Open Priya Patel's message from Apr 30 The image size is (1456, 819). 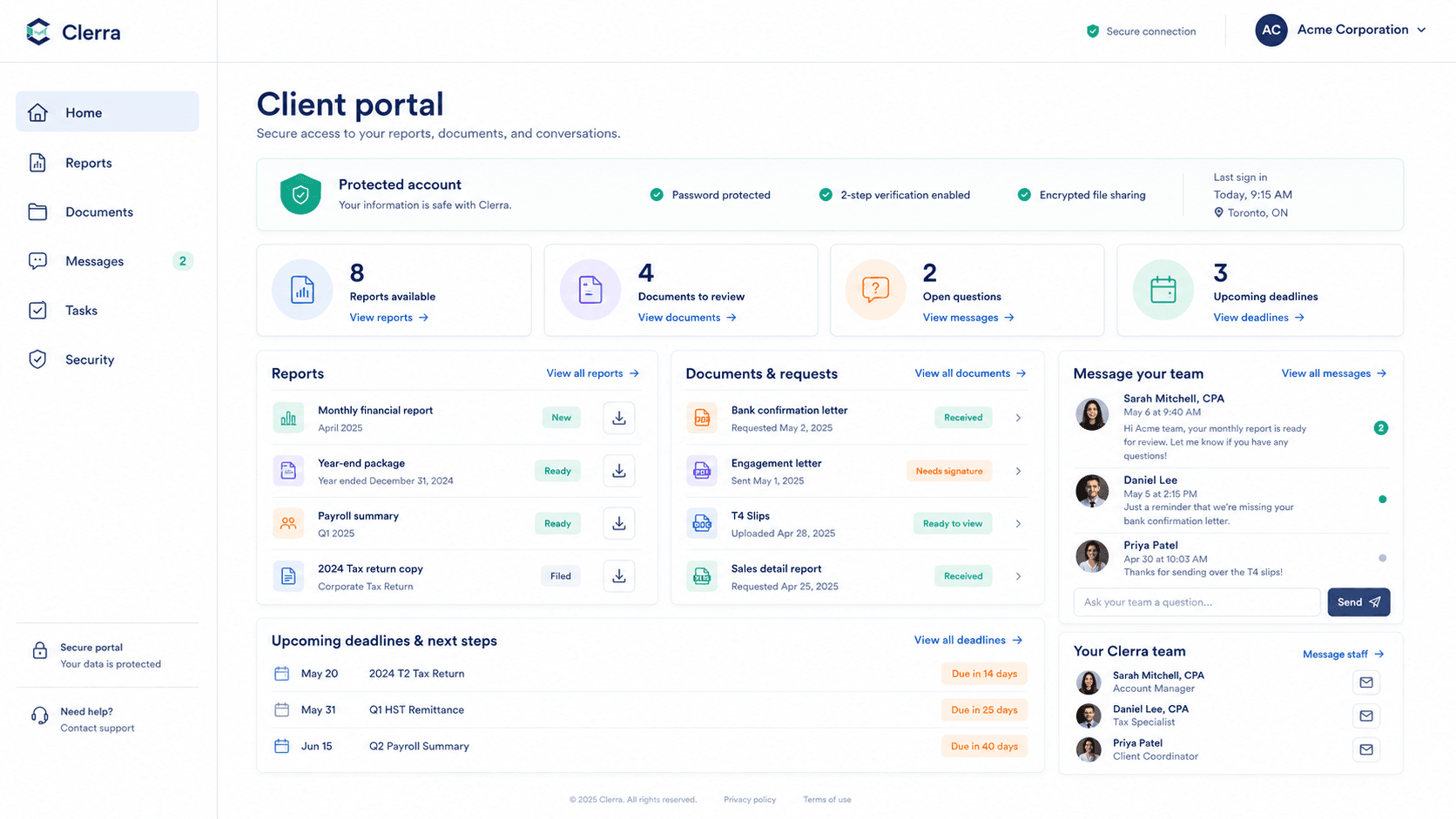tap(1231, 558)
